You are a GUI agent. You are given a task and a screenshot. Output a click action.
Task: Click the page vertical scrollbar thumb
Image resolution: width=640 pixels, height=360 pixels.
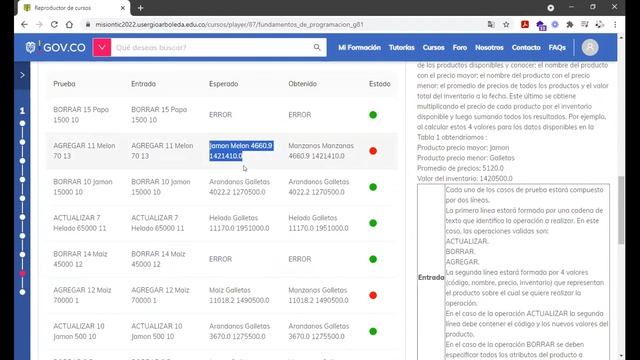621,210
